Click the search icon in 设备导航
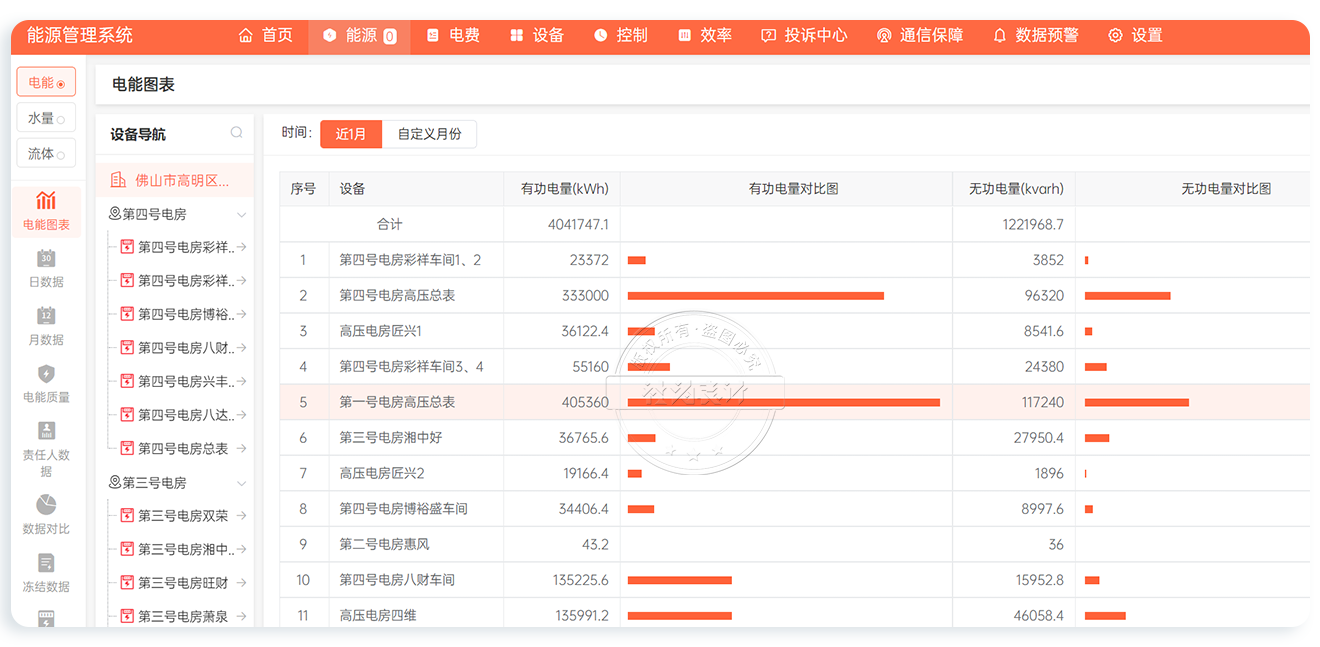Image resolution: width=1320 pixels, height=647 pixels. pyautogui.click(x=237, y=132)
